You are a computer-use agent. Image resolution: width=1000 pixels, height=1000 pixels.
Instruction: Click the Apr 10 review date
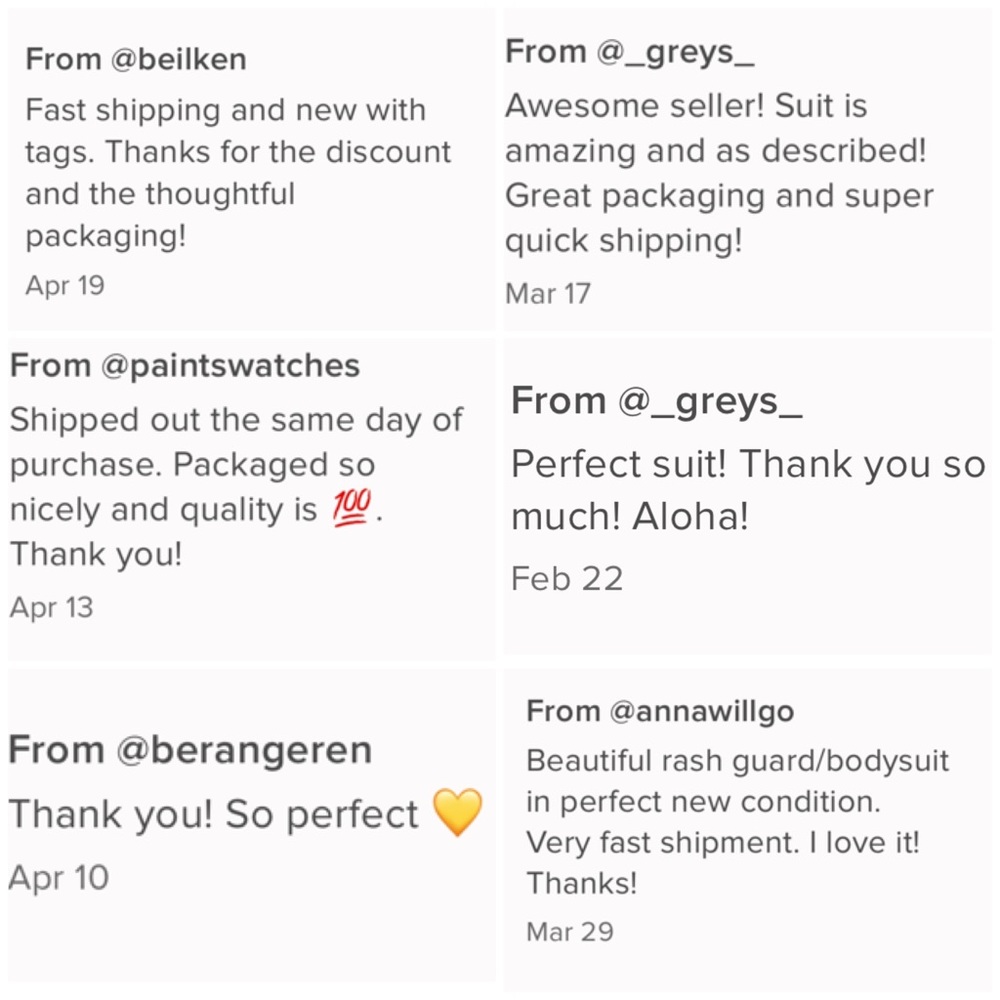59,878
